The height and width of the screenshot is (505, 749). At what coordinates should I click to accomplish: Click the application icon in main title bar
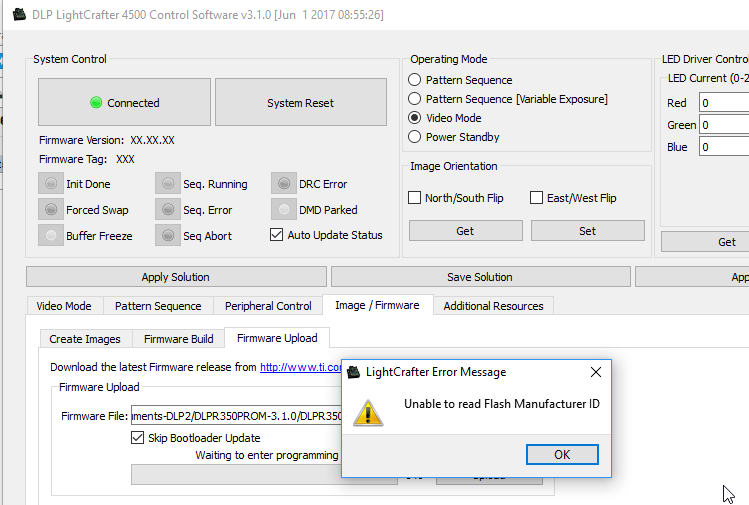coord(20,14)
